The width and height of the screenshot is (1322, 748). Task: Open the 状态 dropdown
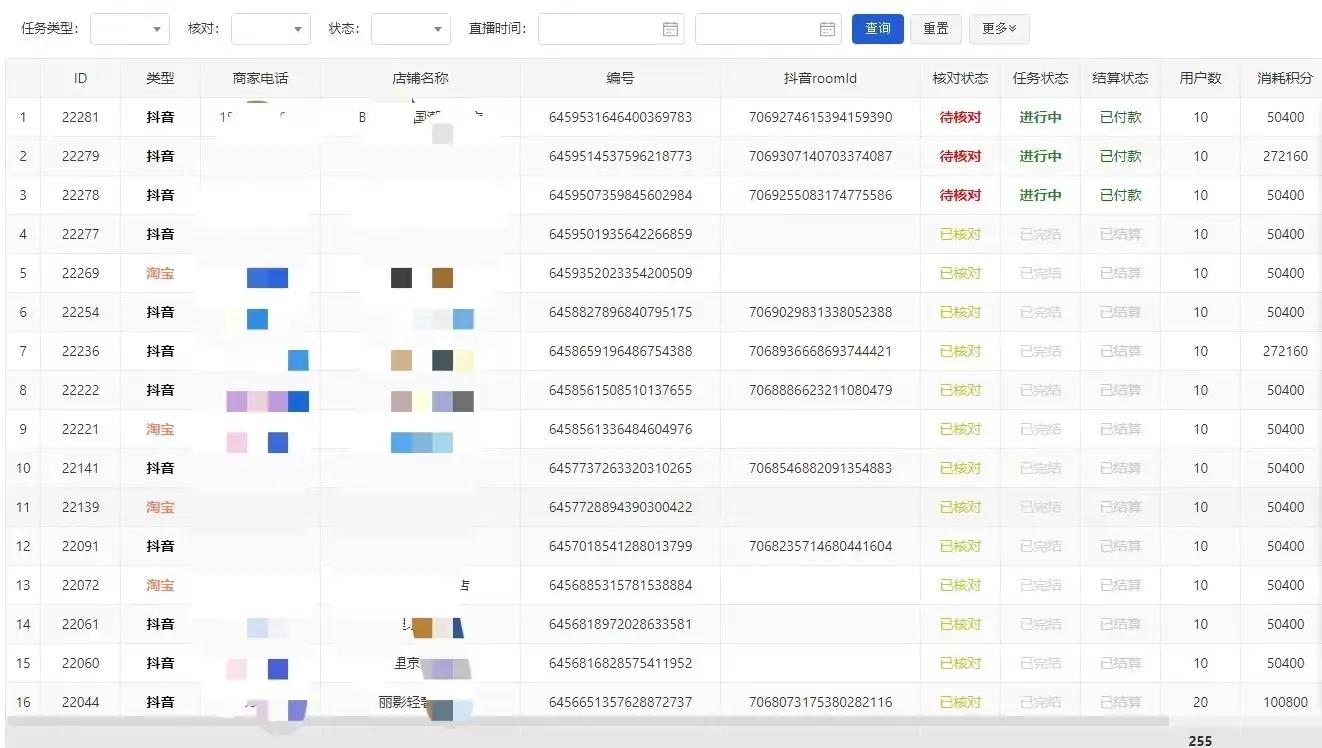[x=410, y=29]
